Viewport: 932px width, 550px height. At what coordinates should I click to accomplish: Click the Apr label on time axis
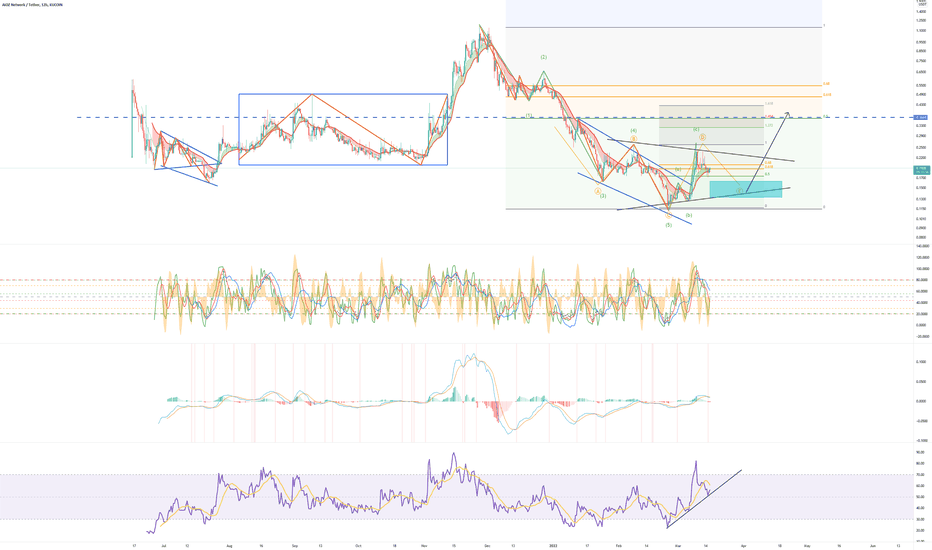[744, 545]
